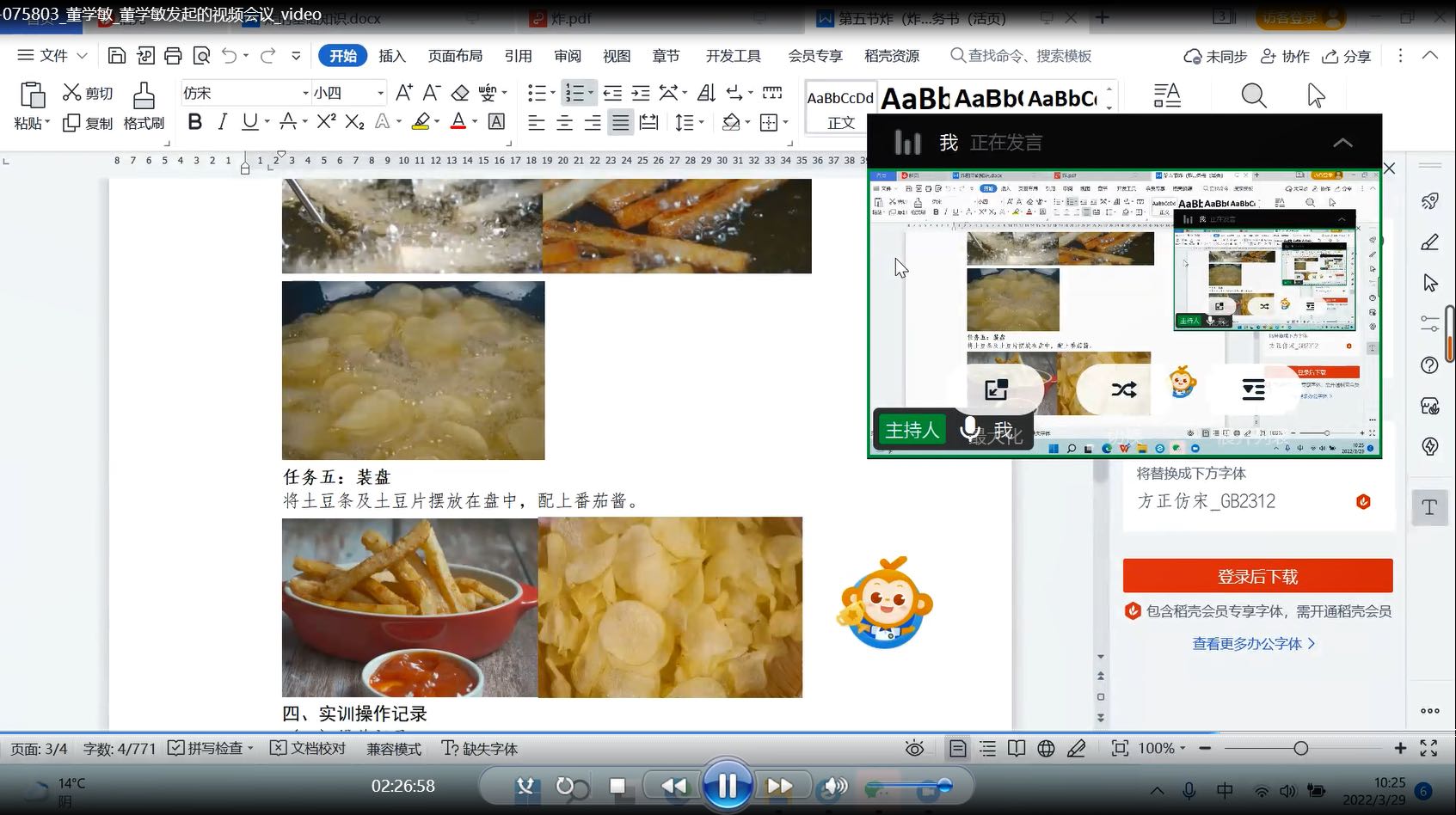Expand the font name 仿宋 dropdown
This screenshot has width=1456, height=815.
(305, 93)
